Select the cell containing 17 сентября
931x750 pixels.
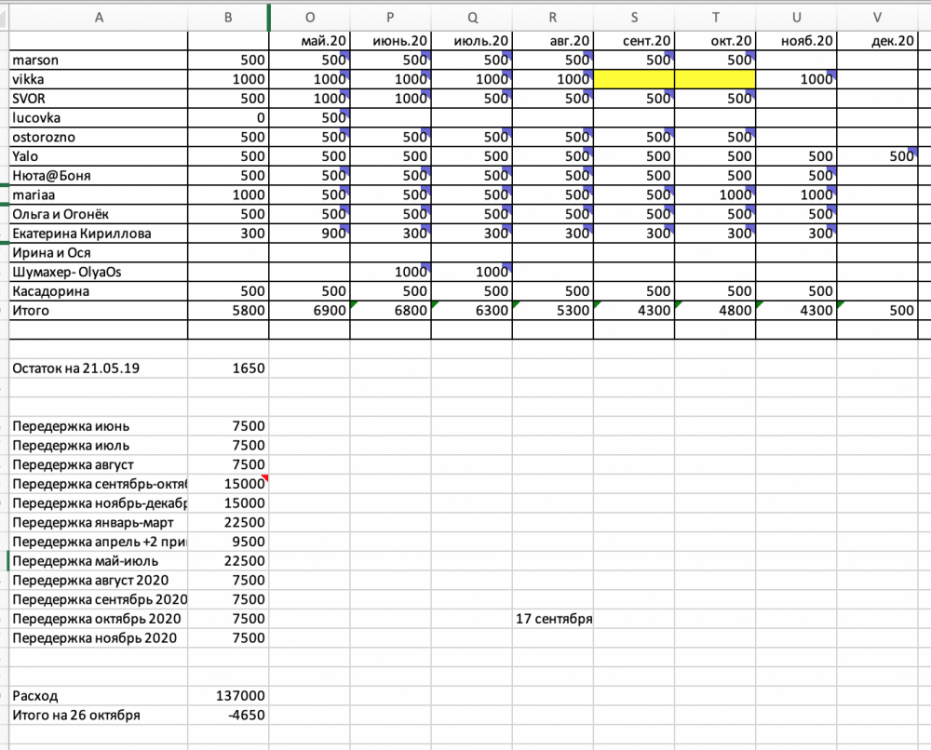[553, 619]
